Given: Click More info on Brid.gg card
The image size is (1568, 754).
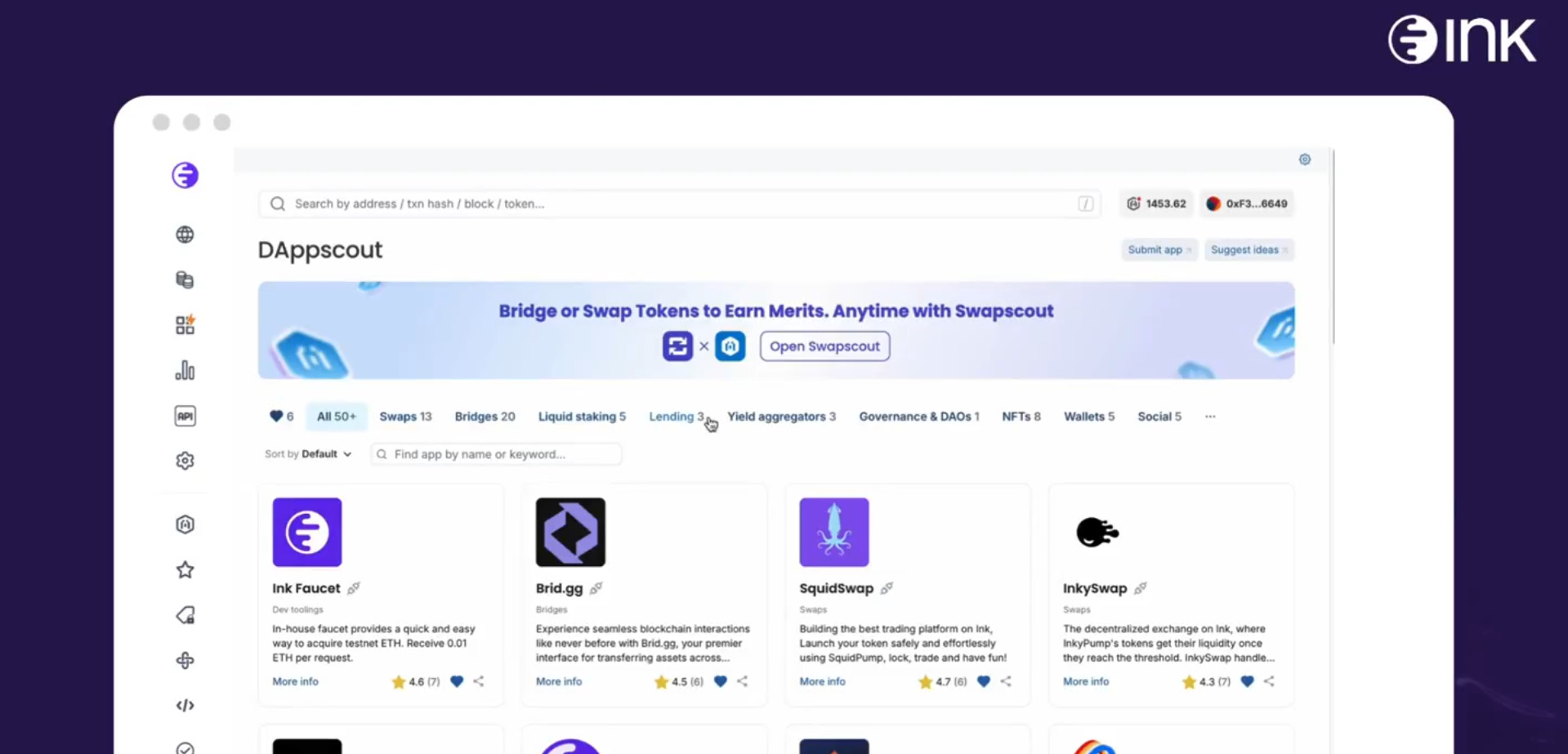Looking at the screenshot, I should click(x=559, y=681).
